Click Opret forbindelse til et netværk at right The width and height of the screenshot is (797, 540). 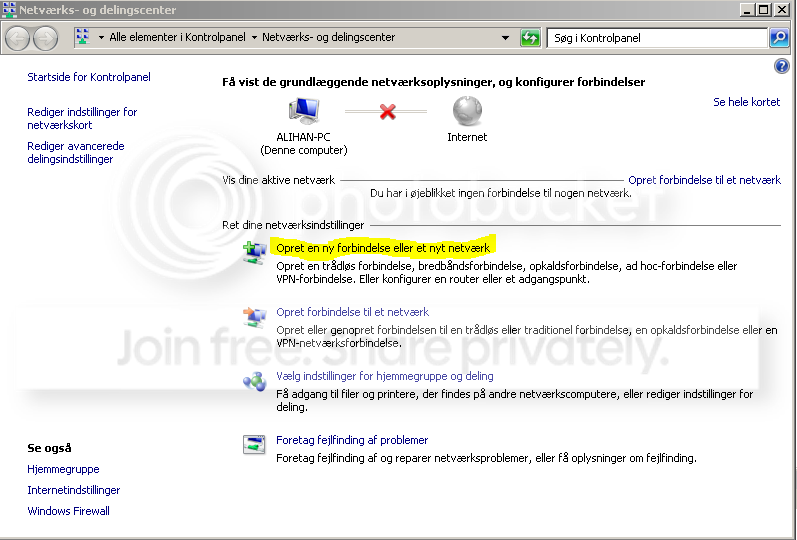point(704,180)
